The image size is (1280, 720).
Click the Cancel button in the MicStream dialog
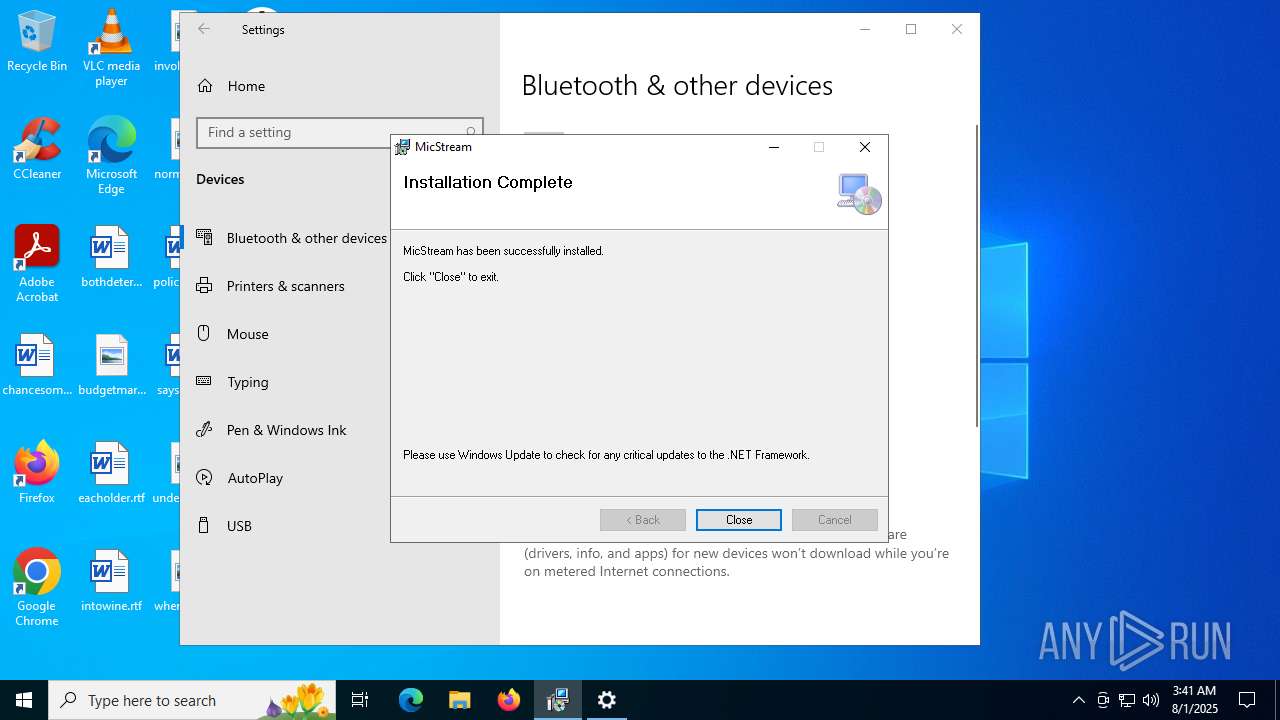(835, 520)
